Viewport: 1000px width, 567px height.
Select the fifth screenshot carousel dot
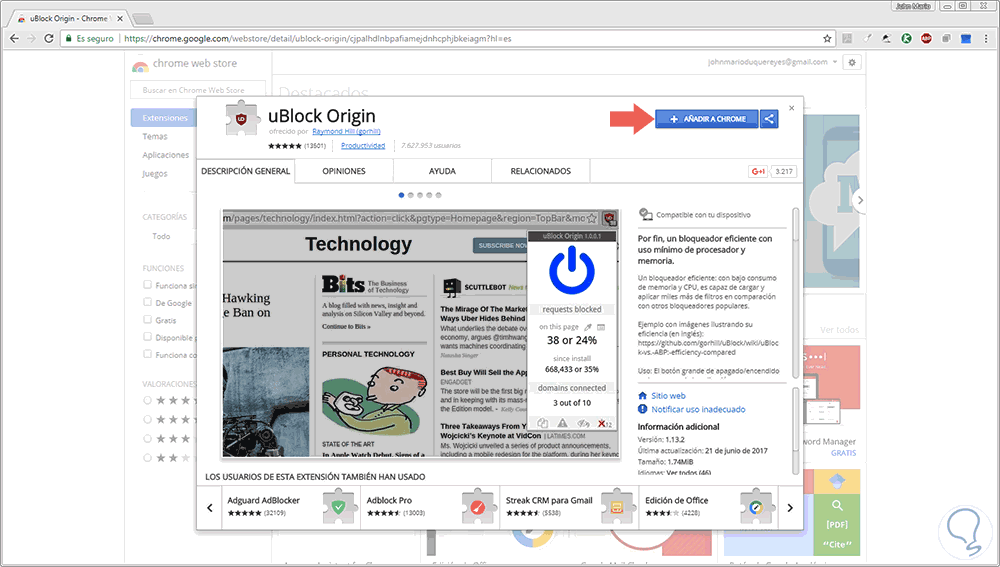tap(438, 195)
